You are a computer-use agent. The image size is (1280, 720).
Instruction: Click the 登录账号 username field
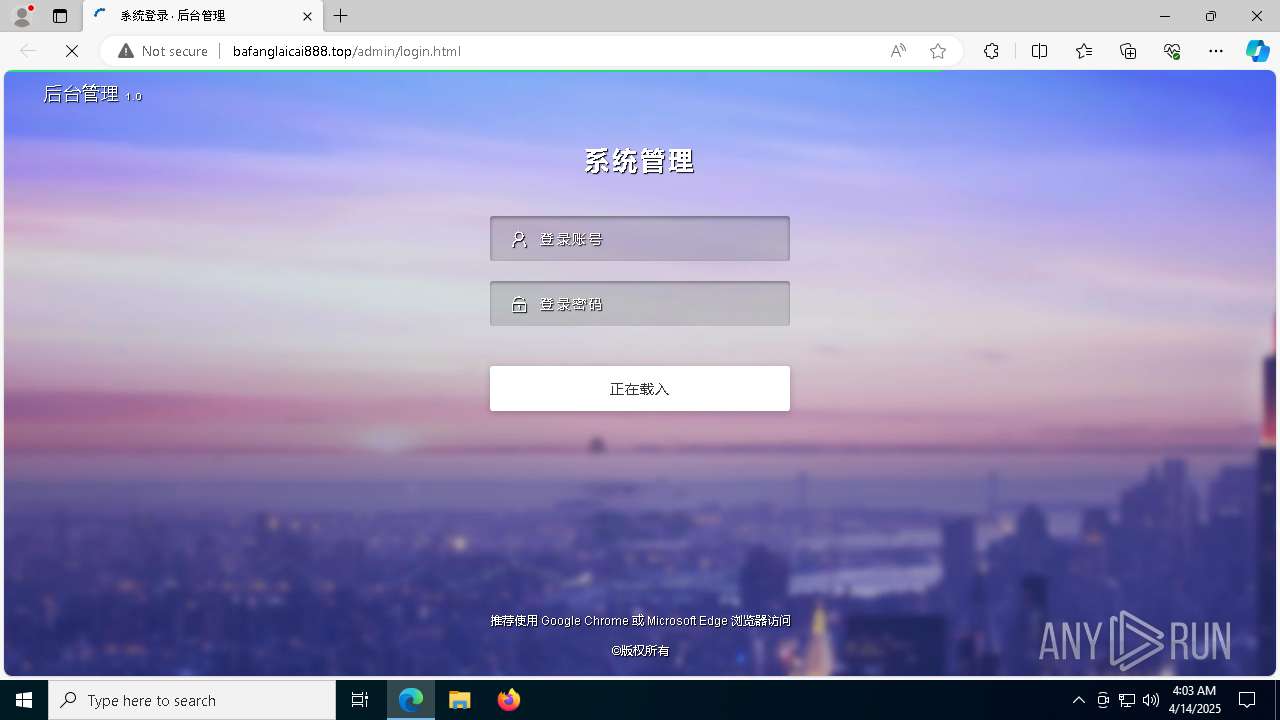point(640,239)
